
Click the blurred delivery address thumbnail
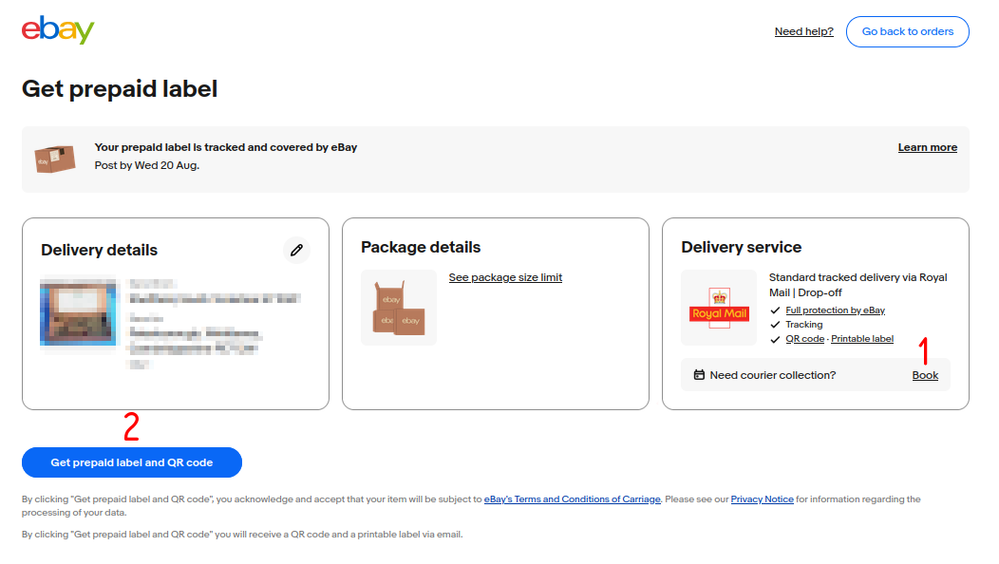point(80,313)
